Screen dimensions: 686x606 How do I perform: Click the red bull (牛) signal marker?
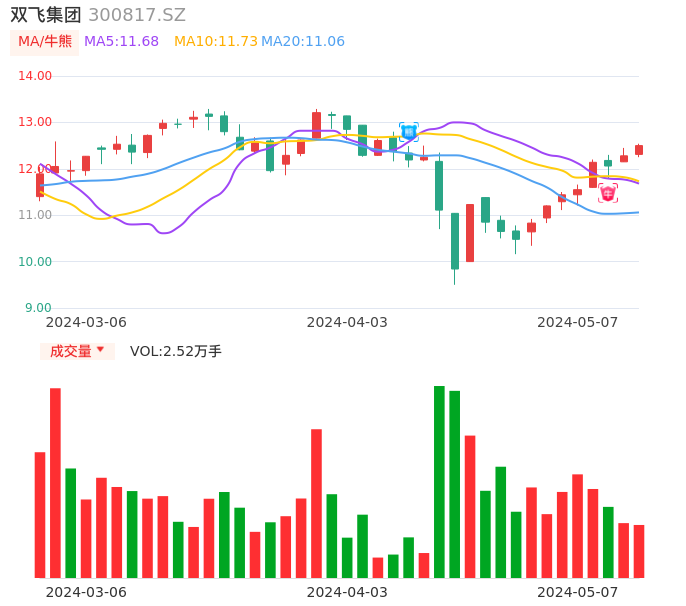608,193
